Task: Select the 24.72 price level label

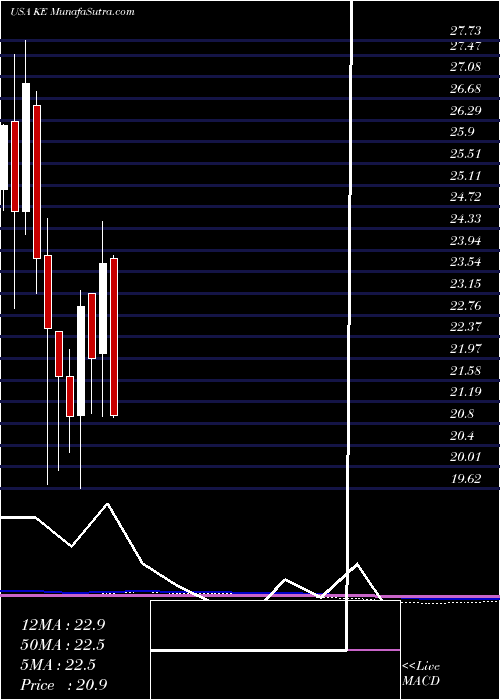Action: pyautogui.click(x=466, y=197)
